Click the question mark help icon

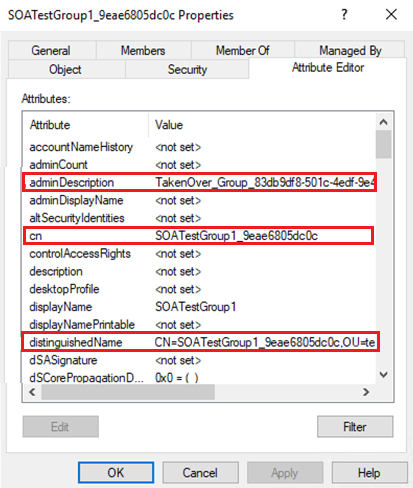345,14
